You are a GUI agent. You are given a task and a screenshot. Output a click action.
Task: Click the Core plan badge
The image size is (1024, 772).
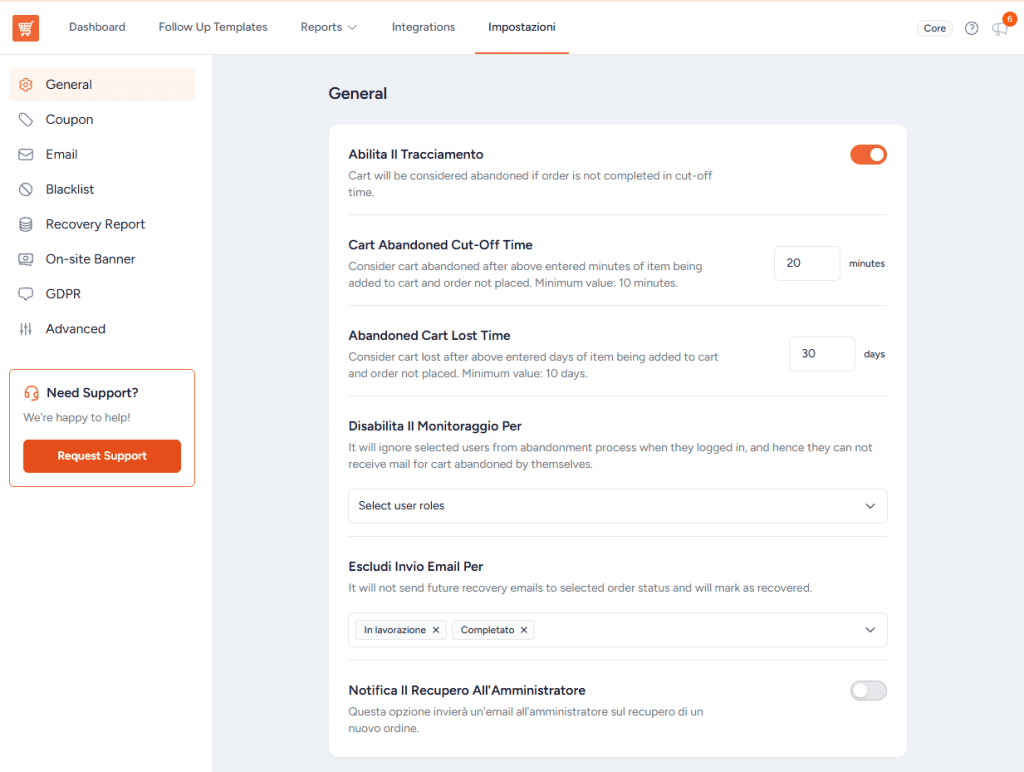[935, 28]
